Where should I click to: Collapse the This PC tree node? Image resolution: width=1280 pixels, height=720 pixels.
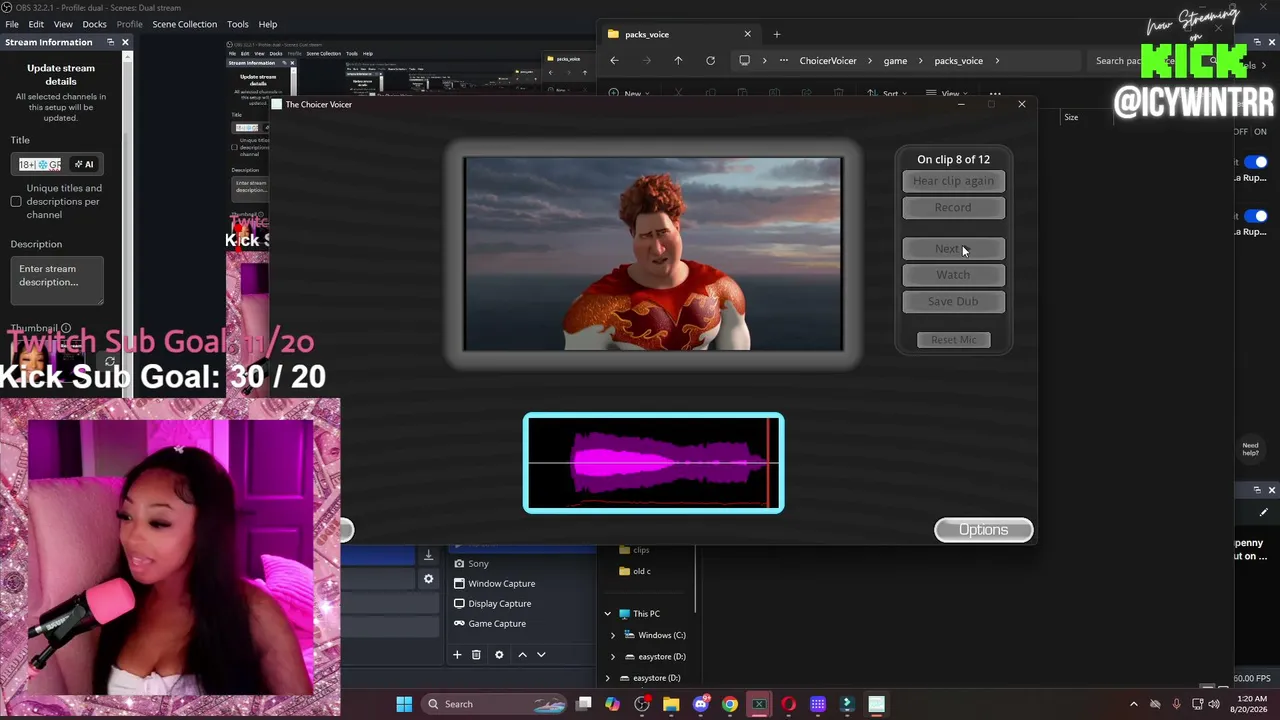click(x=607, y=614)
